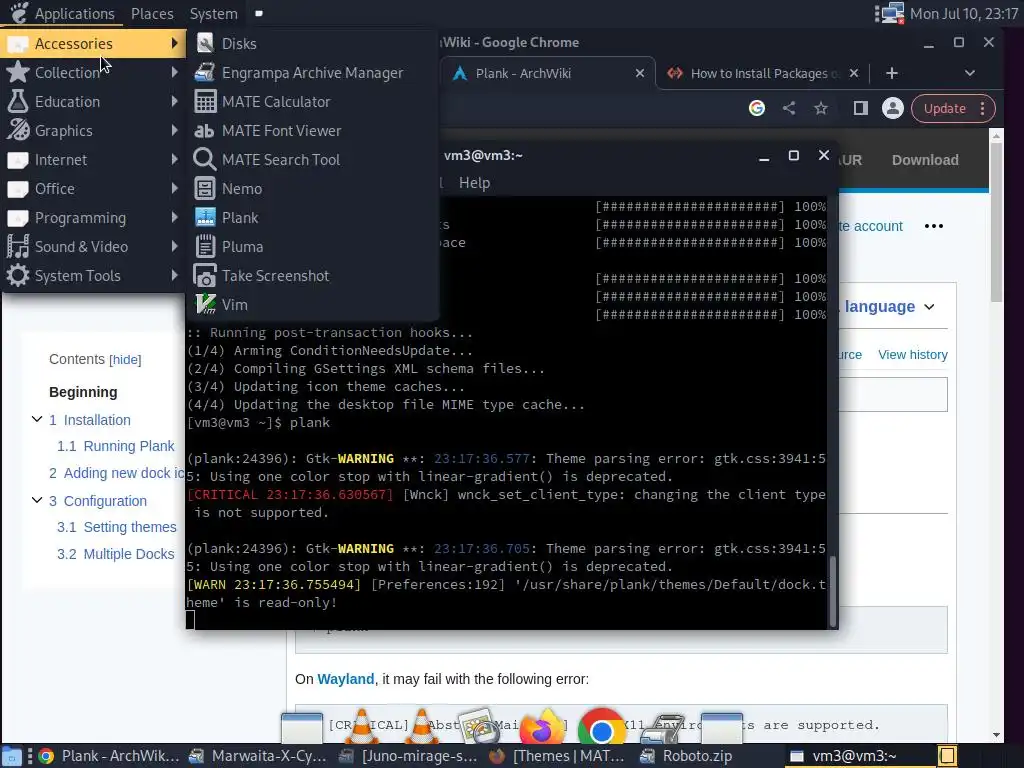Expand the Education submenu
The height and width of the screenshot is (768, 1024).
(93, 102)
